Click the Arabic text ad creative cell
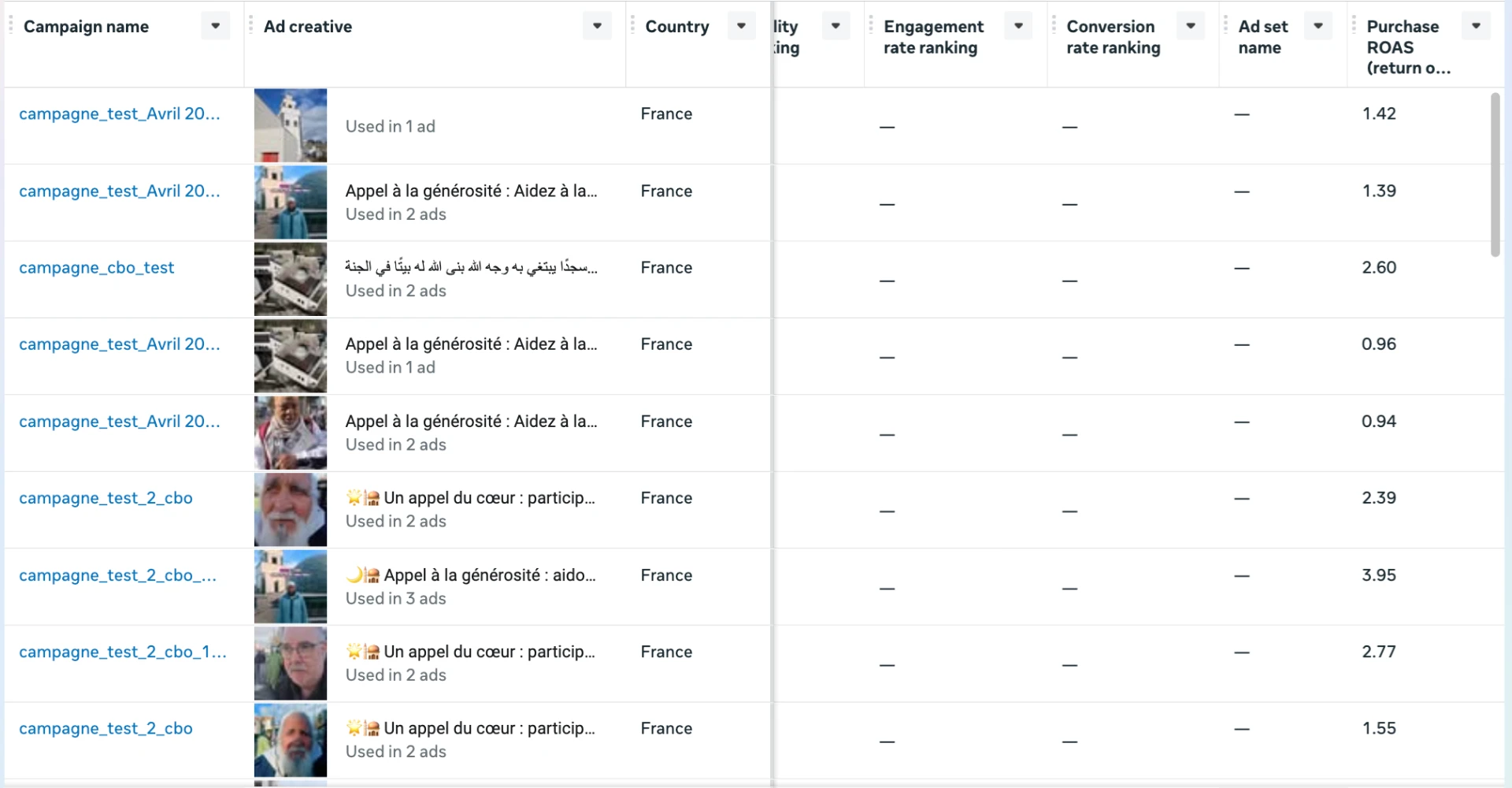The width and height of the screenshot is (1512, 788). (x=471, y=279)
